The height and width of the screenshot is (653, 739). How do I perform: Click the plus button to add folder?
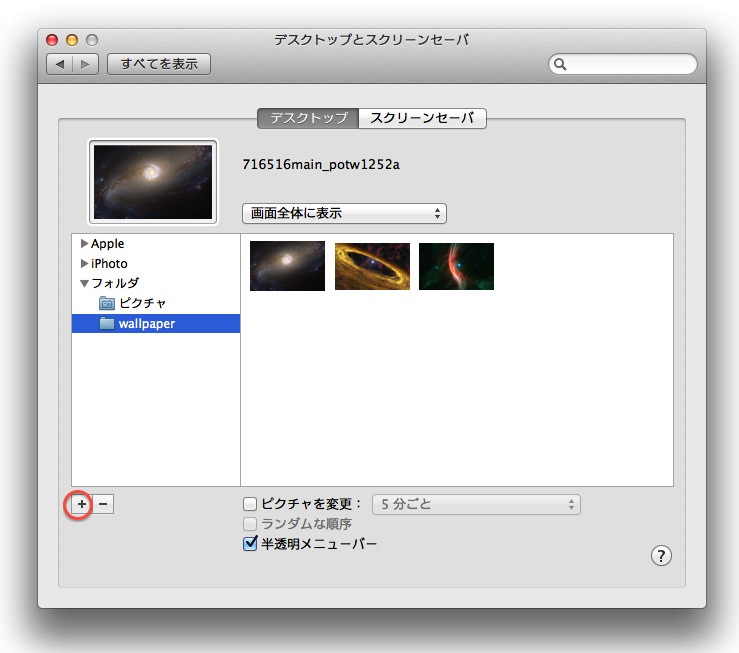tap(82, 505)
